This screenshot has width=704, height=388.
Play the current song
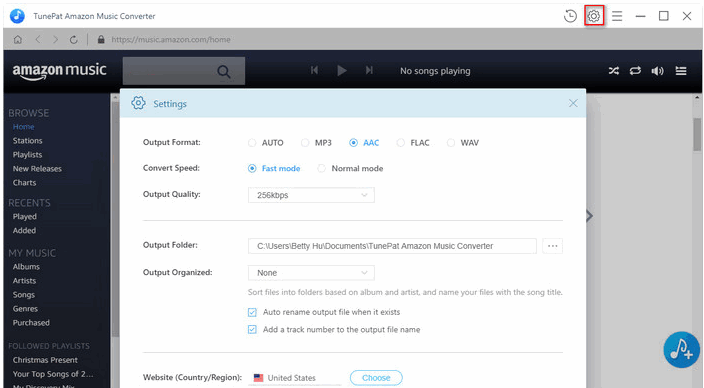tap(342, 71)
